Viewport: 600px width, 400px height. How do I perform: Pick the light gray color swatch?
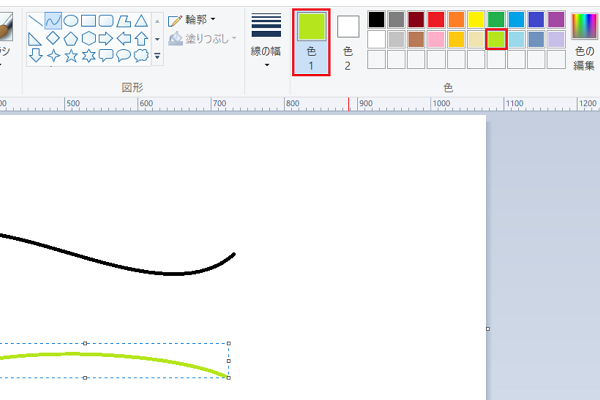[x=396, y=39]
